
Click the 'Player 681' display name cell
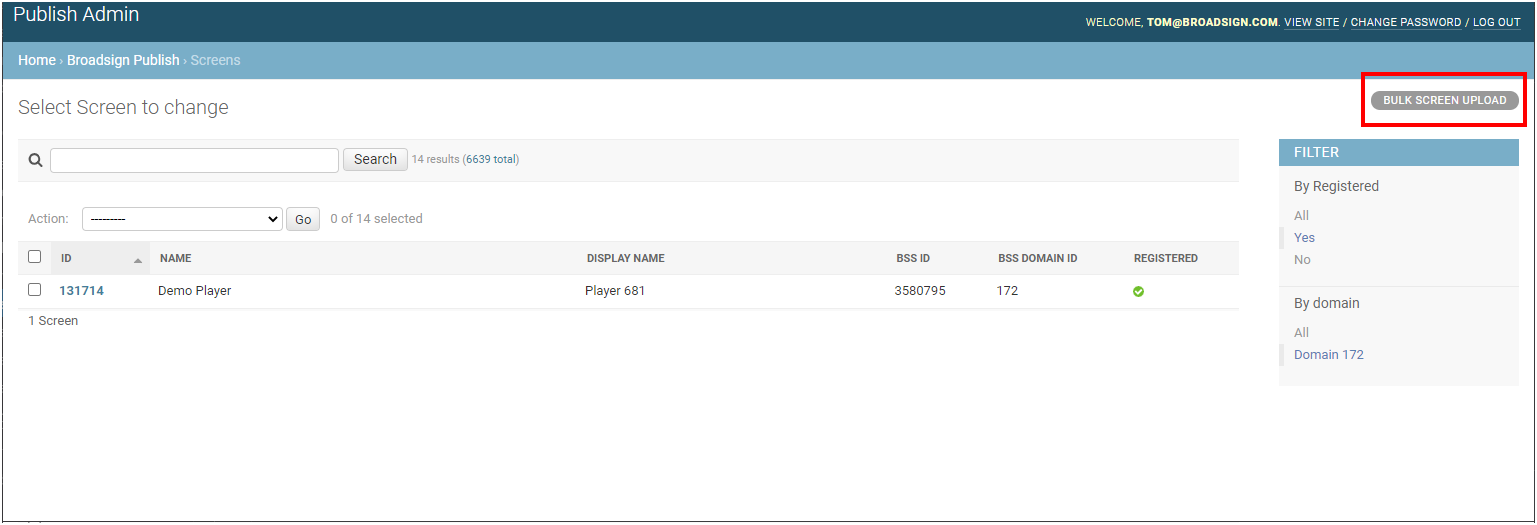[x=617, y=291]
